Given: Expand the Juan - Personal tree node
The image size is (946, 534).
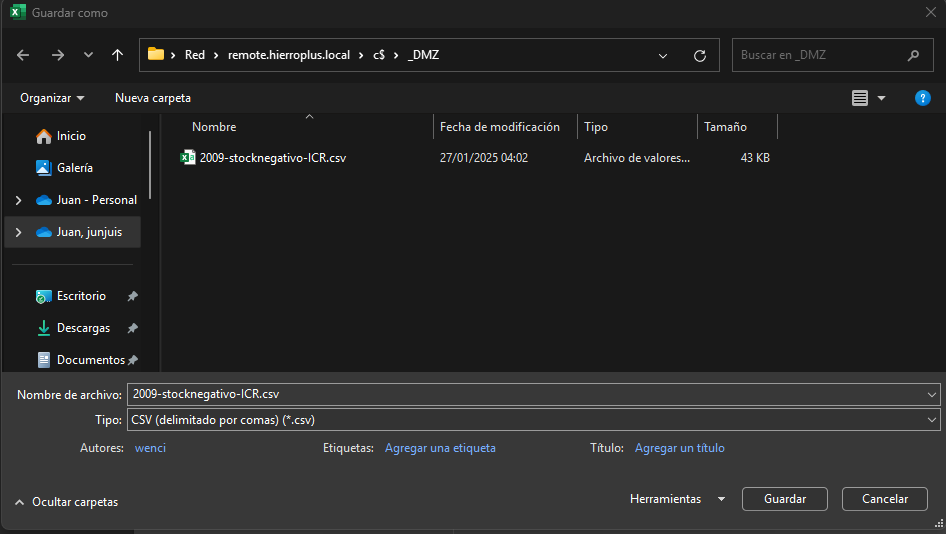Looking at the screenshot, I should pyautogui.click(x=18, y=200).
